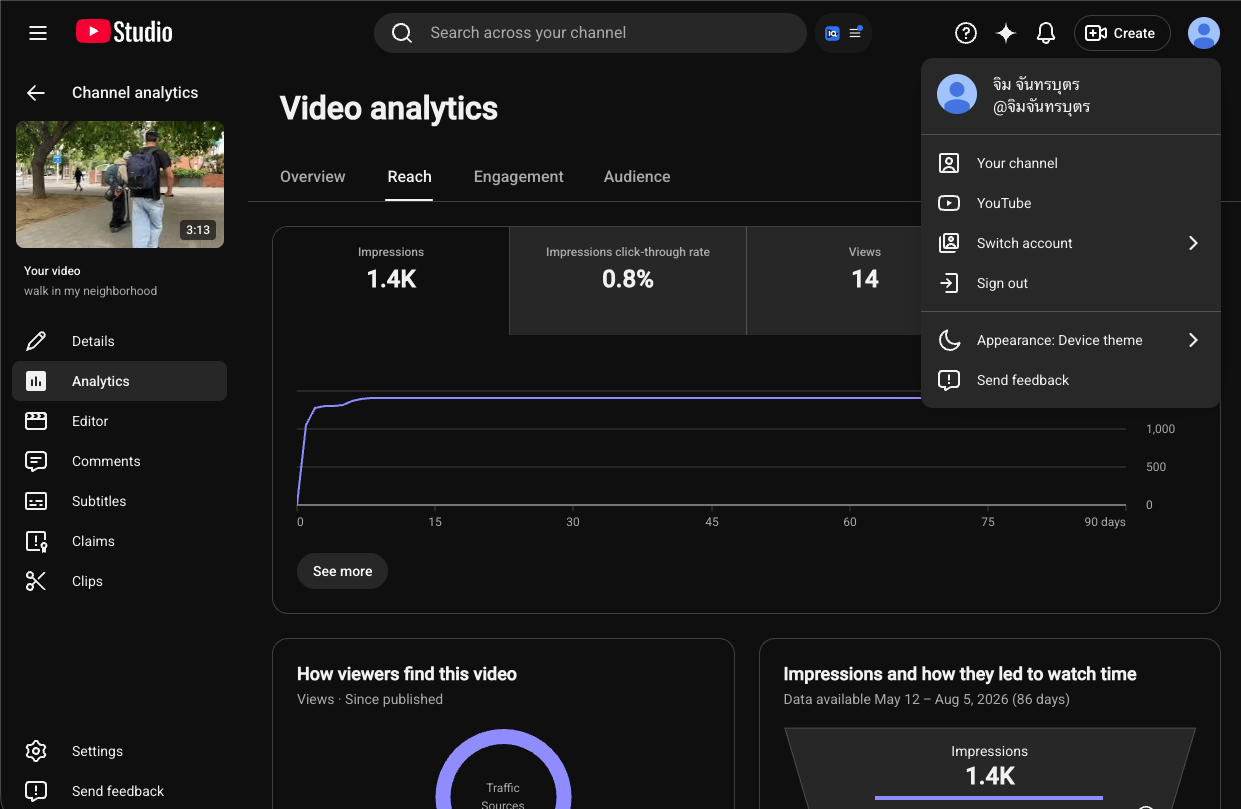The width and height of the screenshot is (1241, 809).
Task: Open Appearance: Device theme entry
Action: 1071,340
